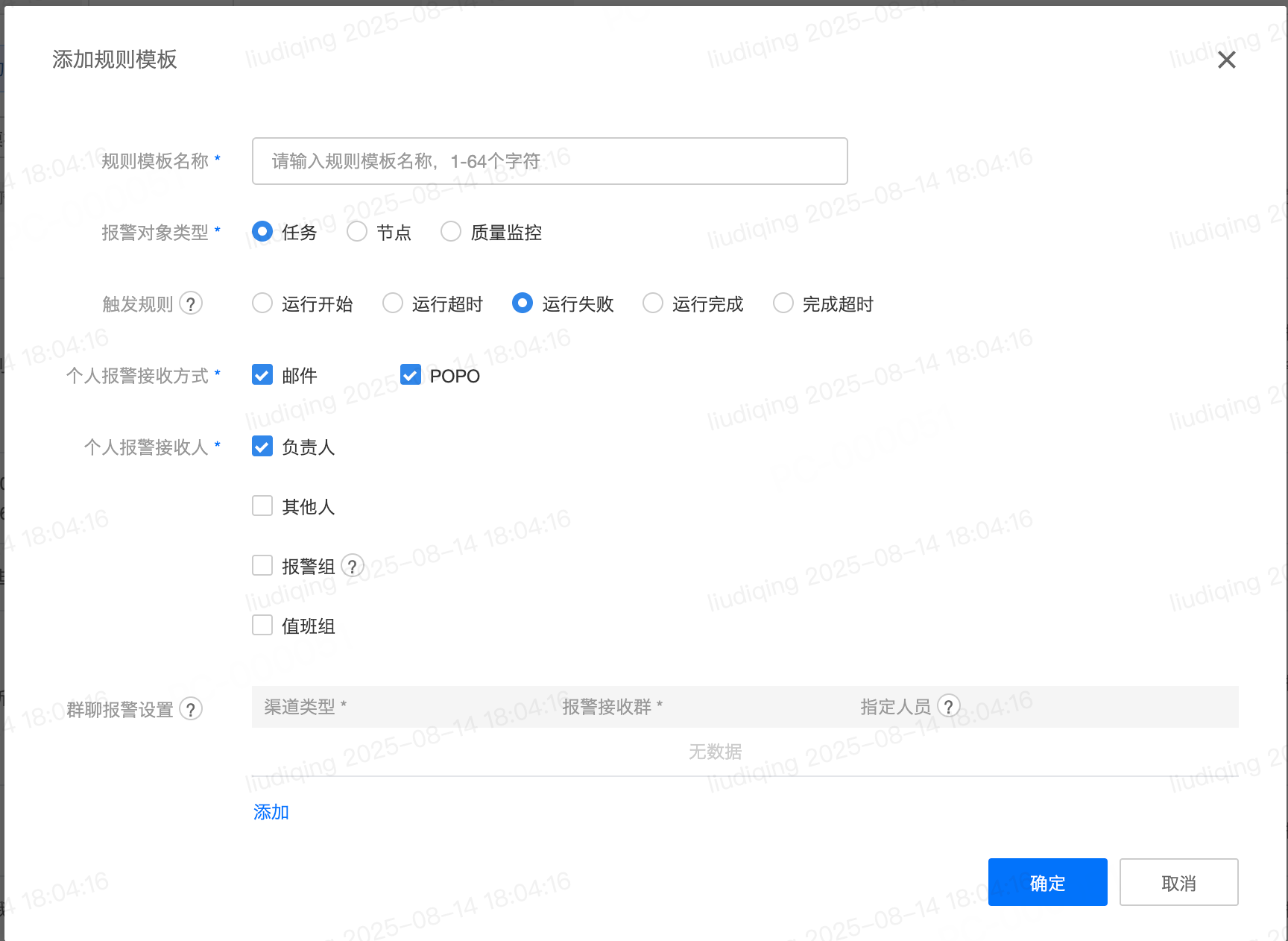
Task: Choose the 完成超时 trigger rule
Action: pos(783,303)
